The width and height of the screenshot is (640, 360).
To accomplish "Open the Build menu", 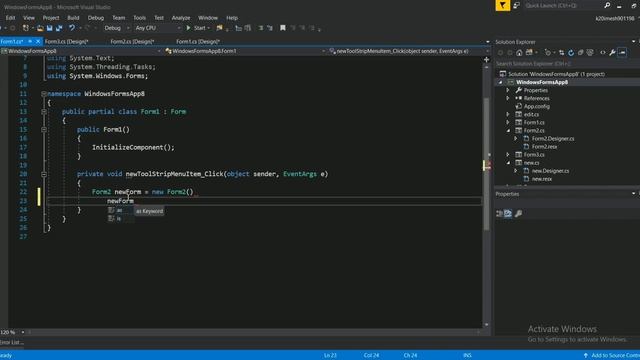I will tap(73, 18).
